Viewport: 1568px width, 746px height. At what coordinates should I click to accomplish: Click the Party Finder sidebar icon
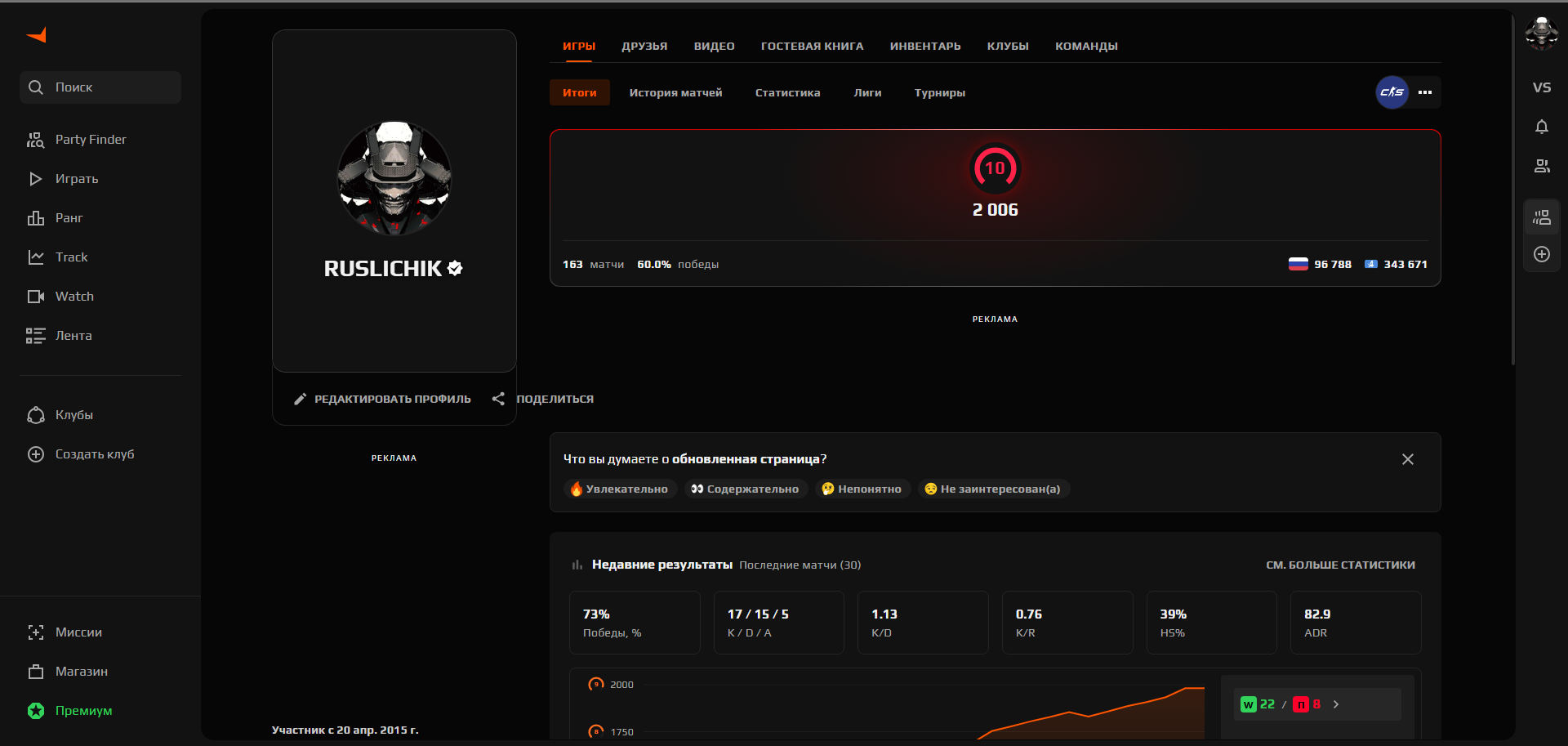pyautogui.click(x=35, y=140)
